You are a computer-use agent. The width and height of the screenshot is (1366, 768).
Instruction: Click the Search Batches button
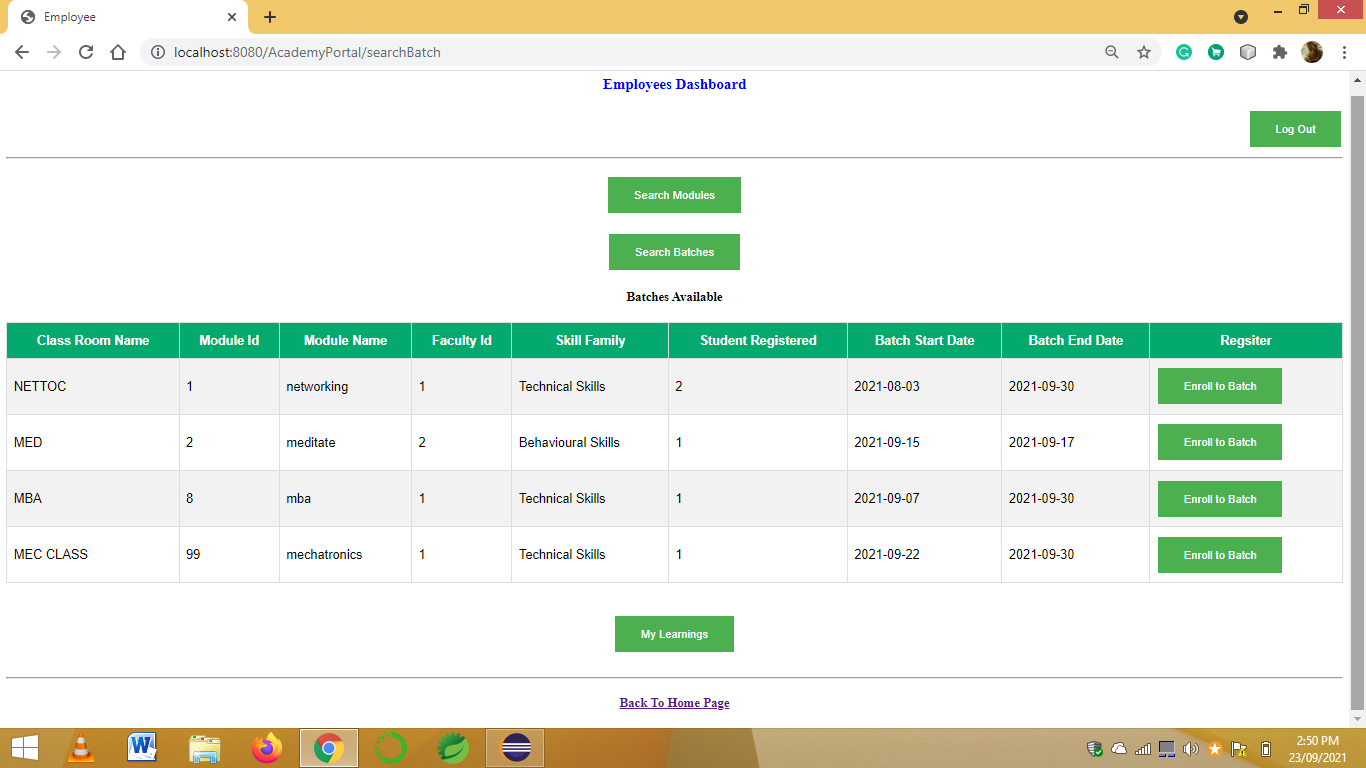[674, 252]
